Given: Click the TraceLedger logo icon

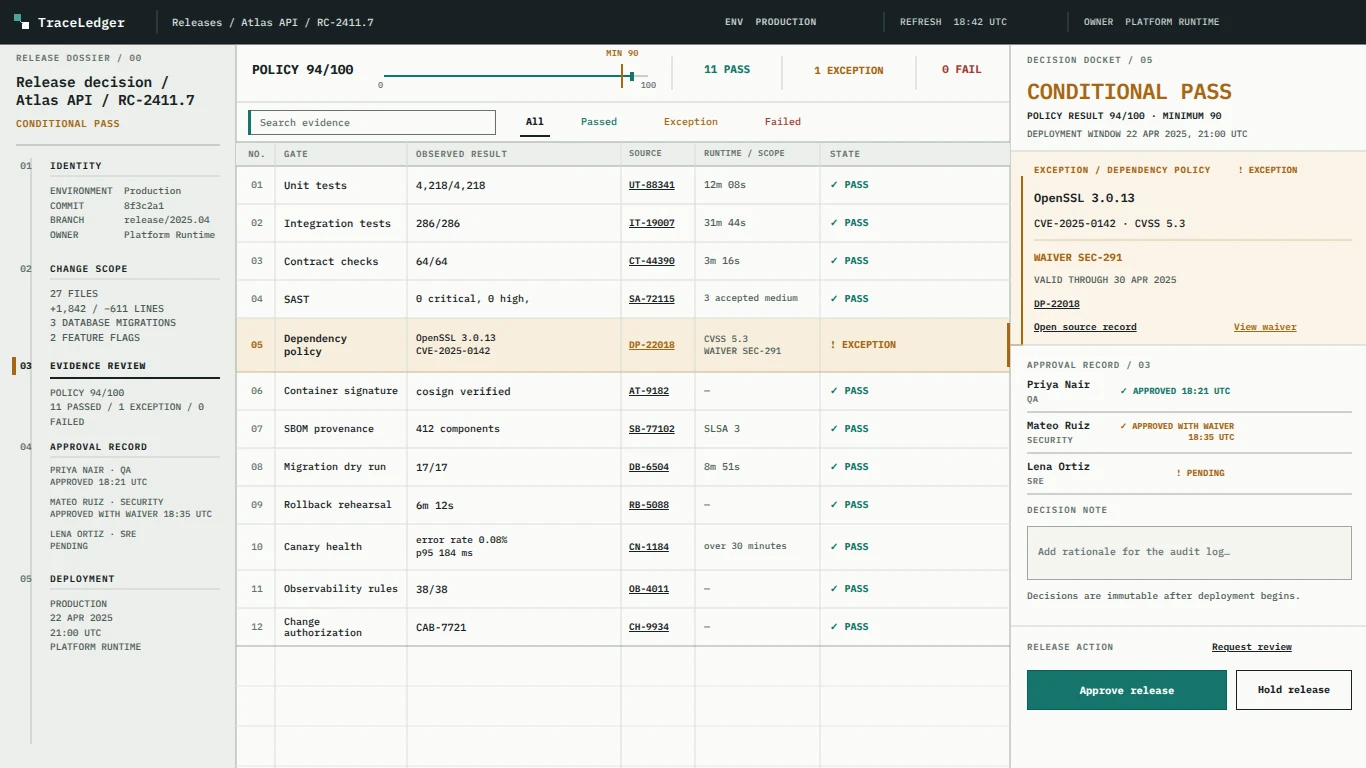Looking at the screenshot, I should coord(22,22).
